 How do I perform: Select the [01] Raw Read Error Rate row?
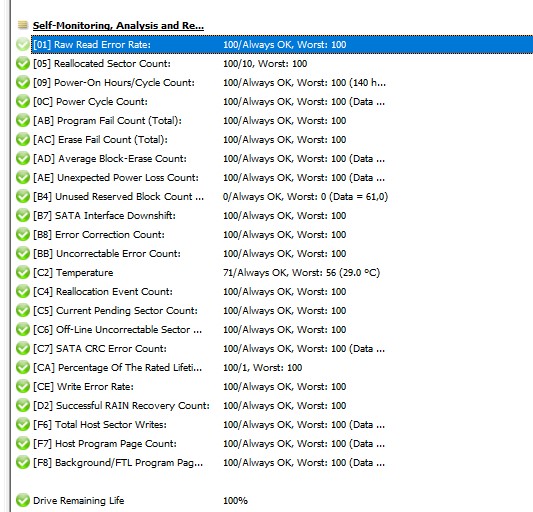tap(282, 45)
